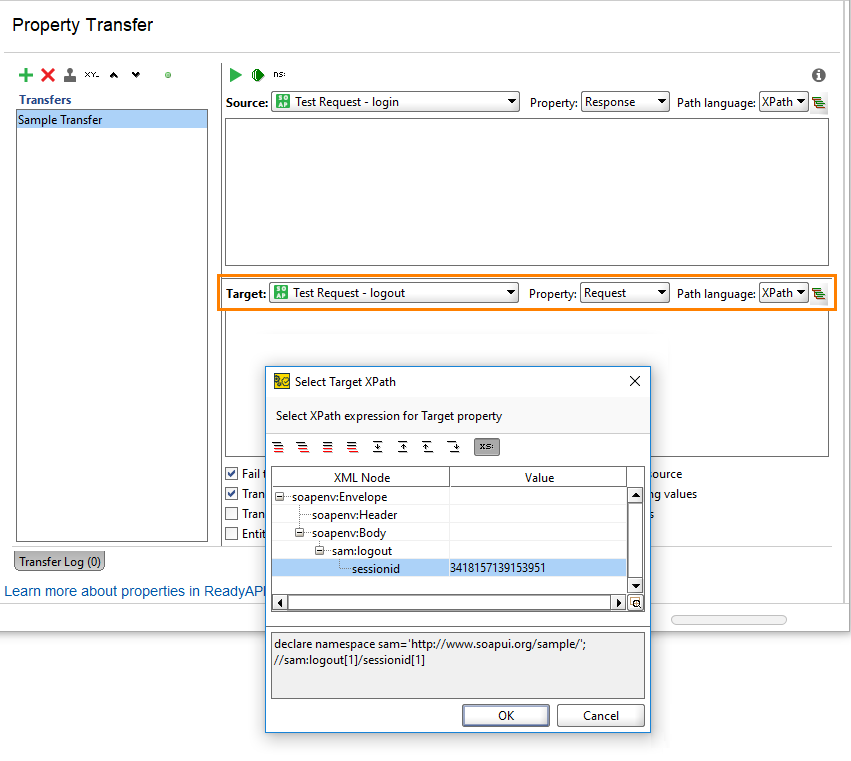Delete selected transfer with red X
This screenshot has height=761, width=851.
pos(48,75)
